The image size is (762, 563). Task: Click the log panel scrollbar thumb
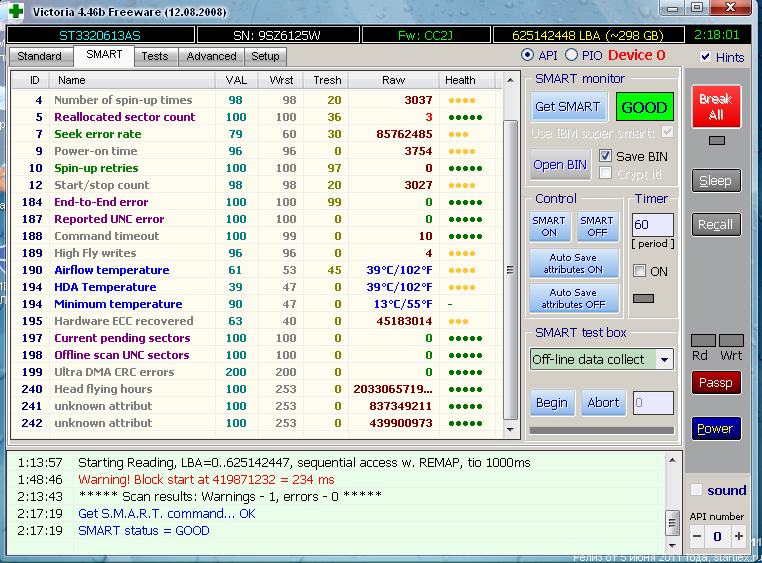673,523
